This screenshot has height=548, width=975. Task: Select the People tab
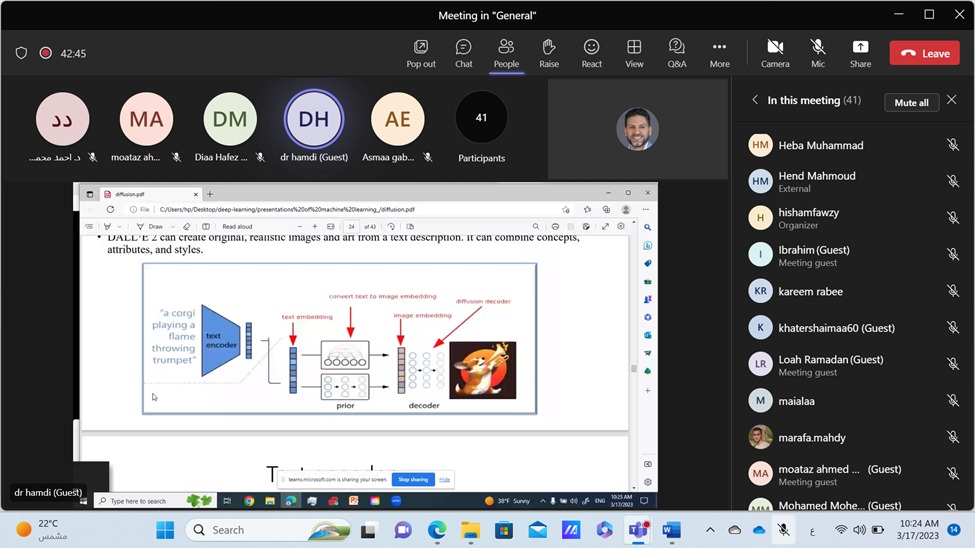tap(506, 53)
